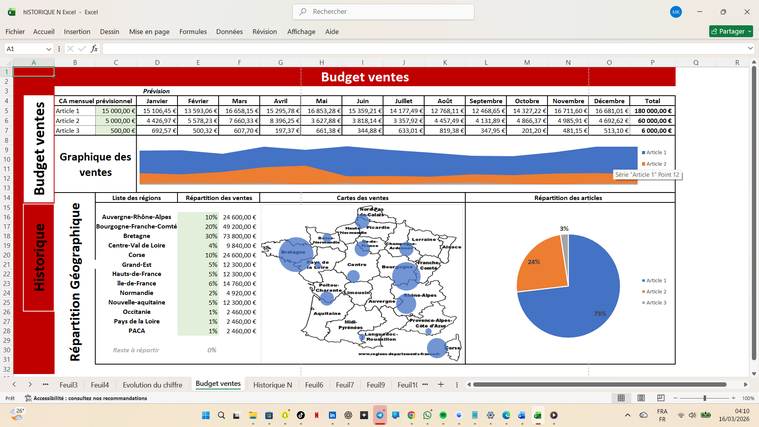Screen dimensions: 759x427
Task: Add a new sheet with plus icon
Action: 440,384
